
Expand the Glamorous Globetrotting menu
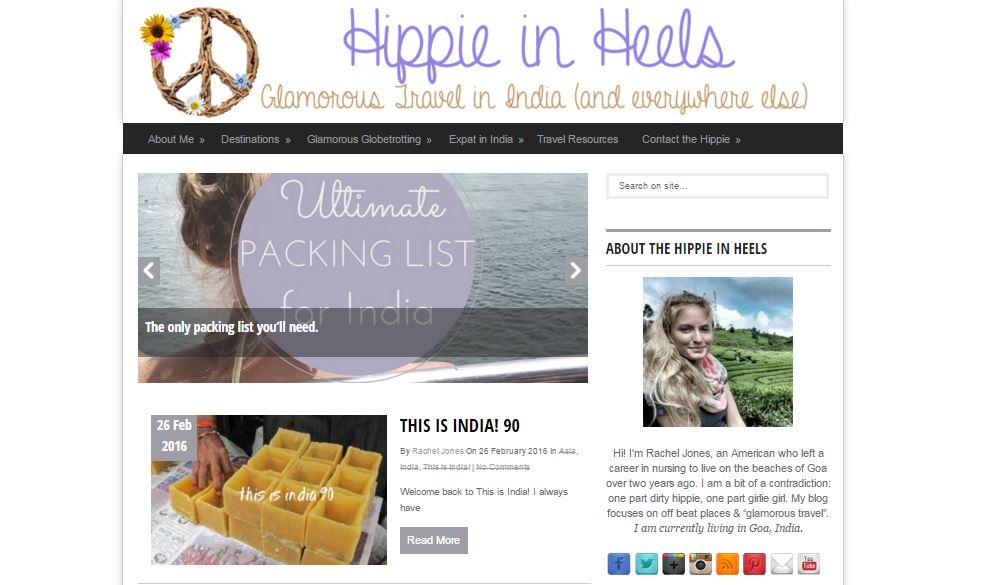369,139
